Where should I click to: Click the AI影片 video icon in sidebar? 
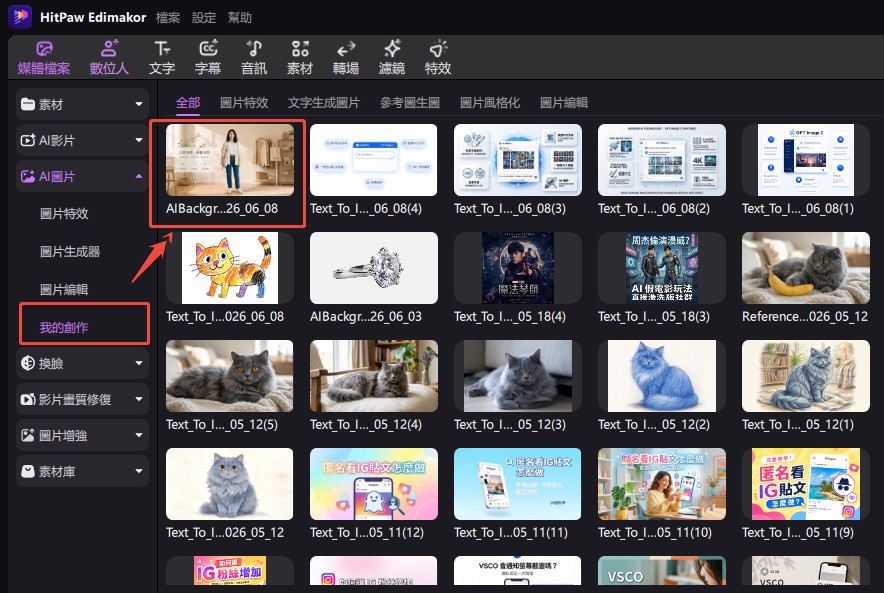28,140
